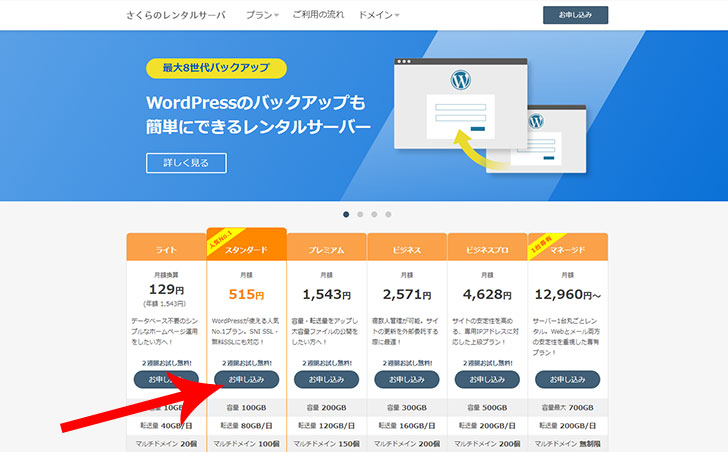Click the 容量 100GB cell

(246, 407)
